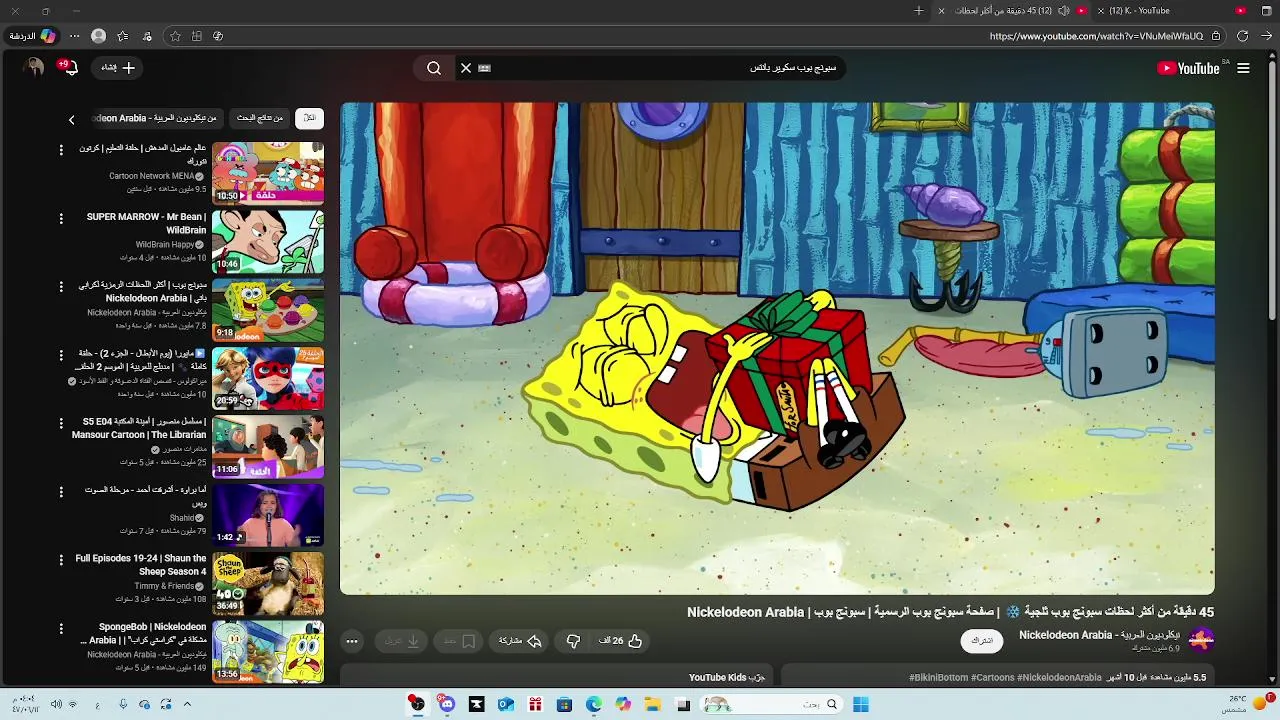
Task: Reload the page from browser toolbar
Action: (1242, 36)
